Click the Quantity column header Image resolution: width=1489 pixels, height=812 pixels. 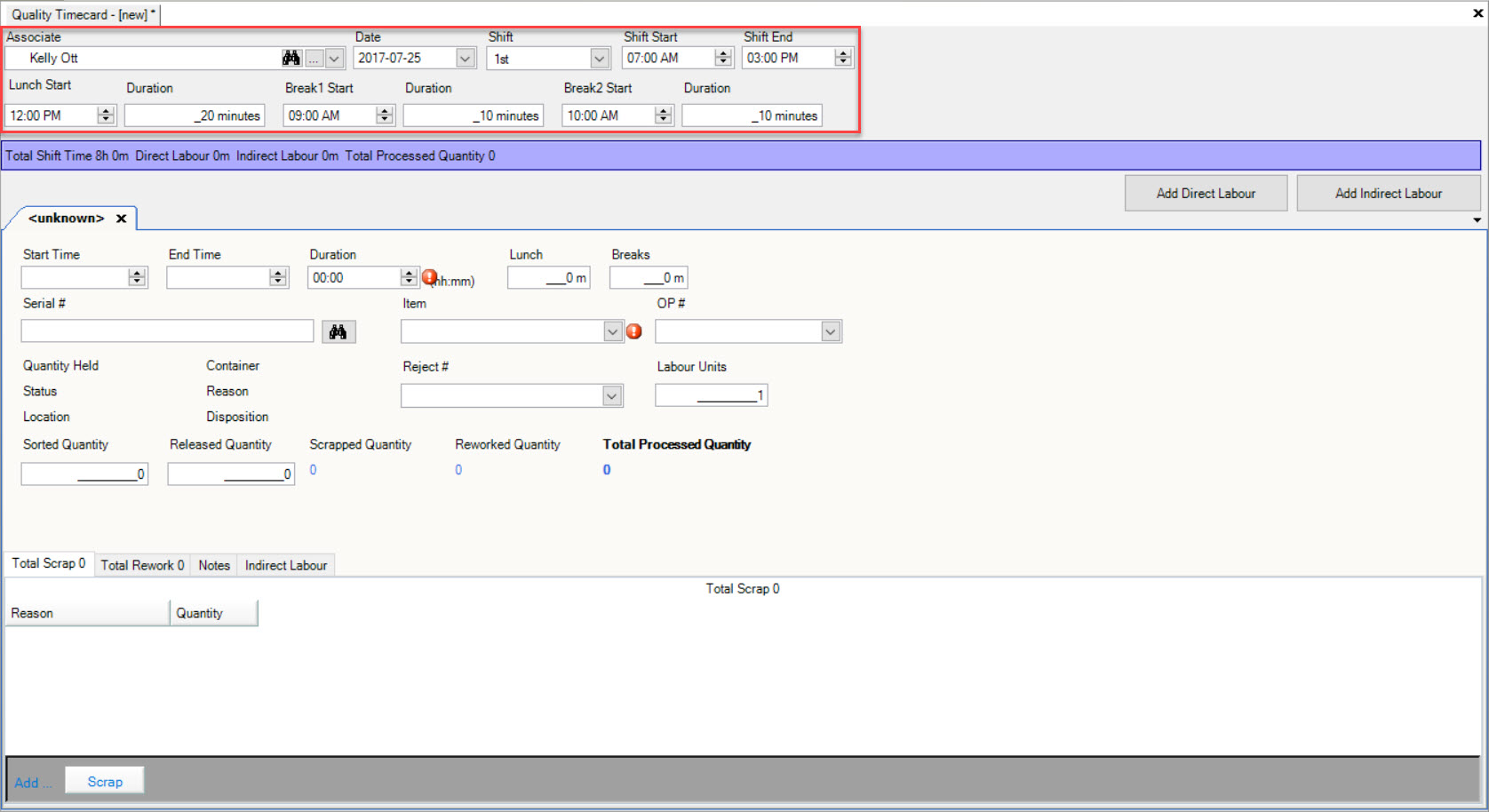coord(214,613)
